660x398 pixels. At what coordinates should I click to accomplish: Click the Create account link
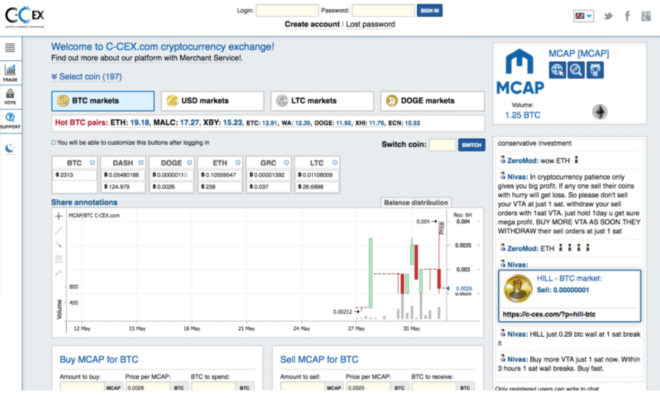[312, 24]
